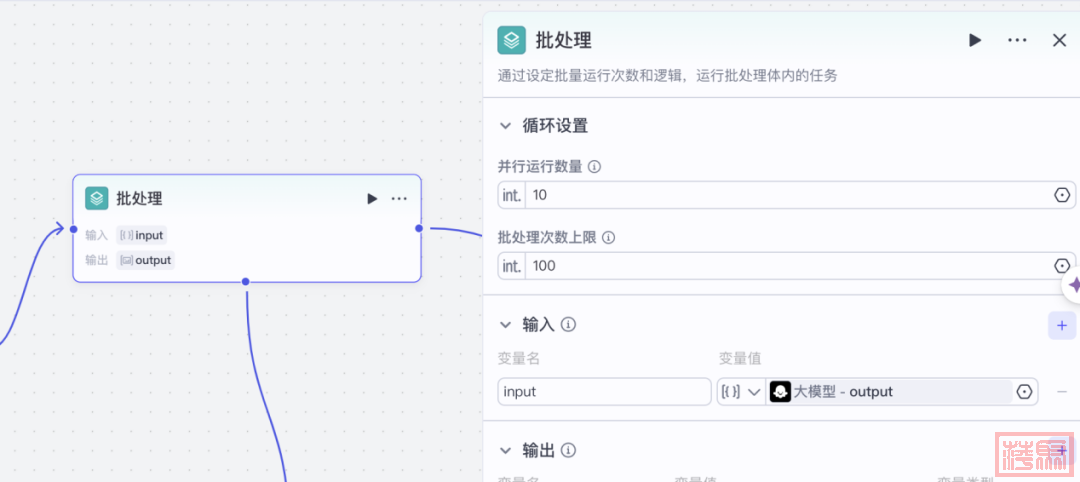Click the info icon beside 输出 heading
This screenshot has height=482, width=1080.
tap(568, 451)
